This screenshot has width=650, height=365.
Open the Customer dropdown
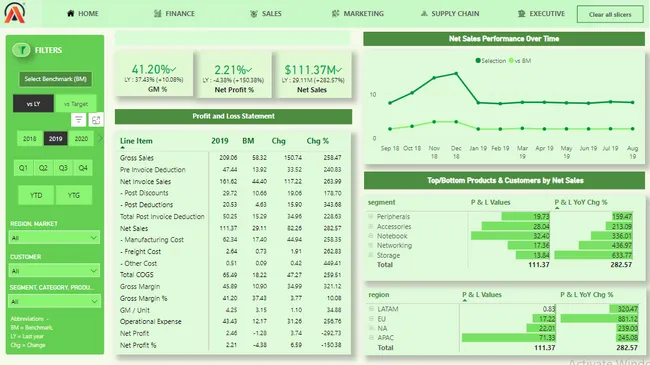tap(54, 271)
